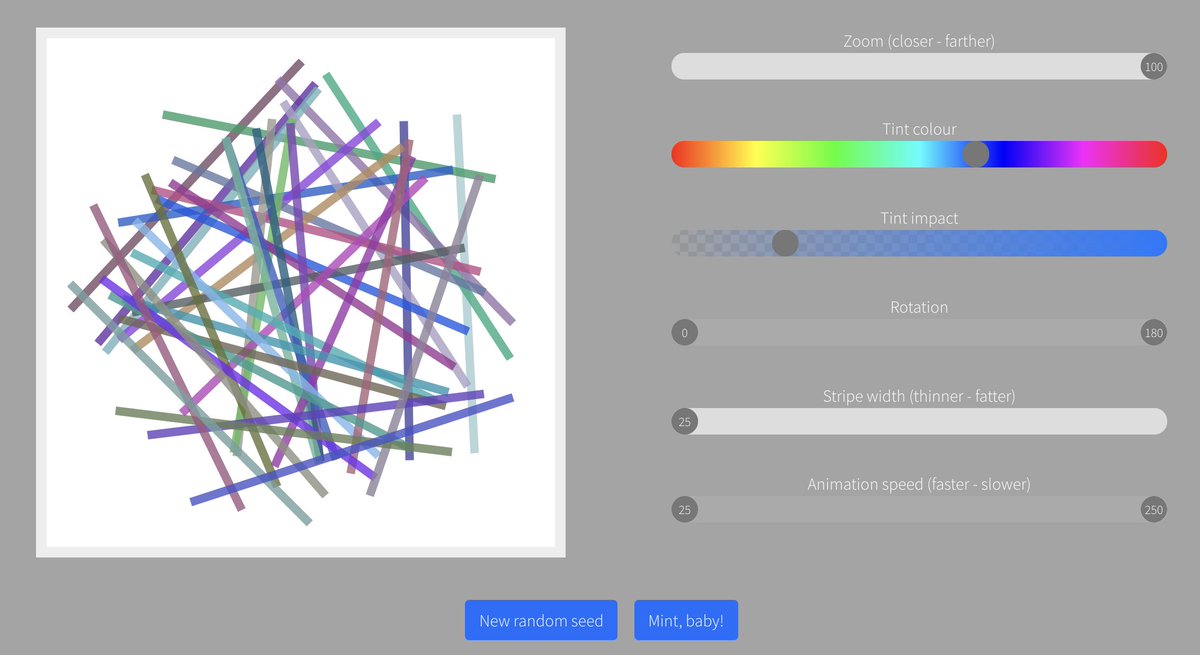Click the Zoom slider handle showing 100
This screenshot has width=1200, height=655.
tap(1154, 67)
